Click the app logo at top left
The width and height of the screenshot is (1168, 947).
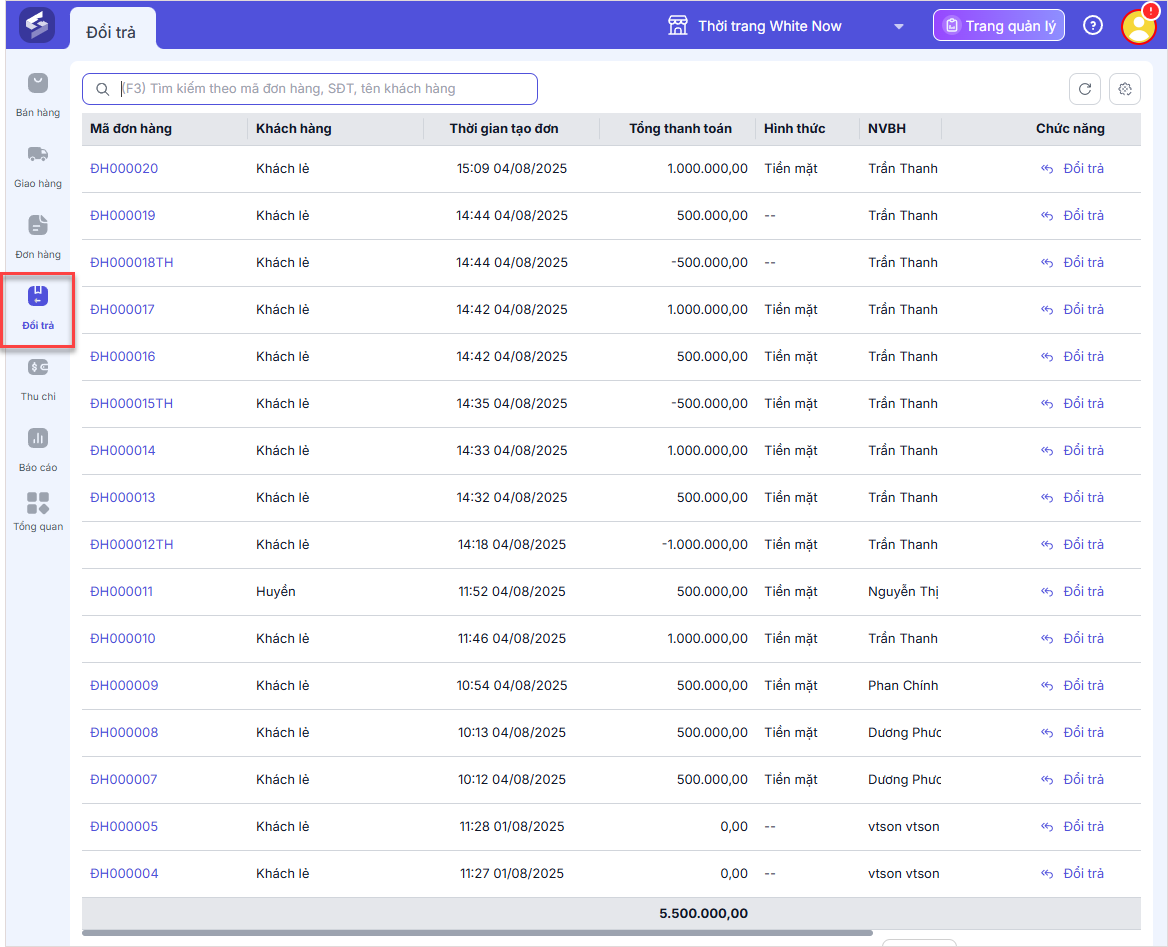(x=37, y=25)
